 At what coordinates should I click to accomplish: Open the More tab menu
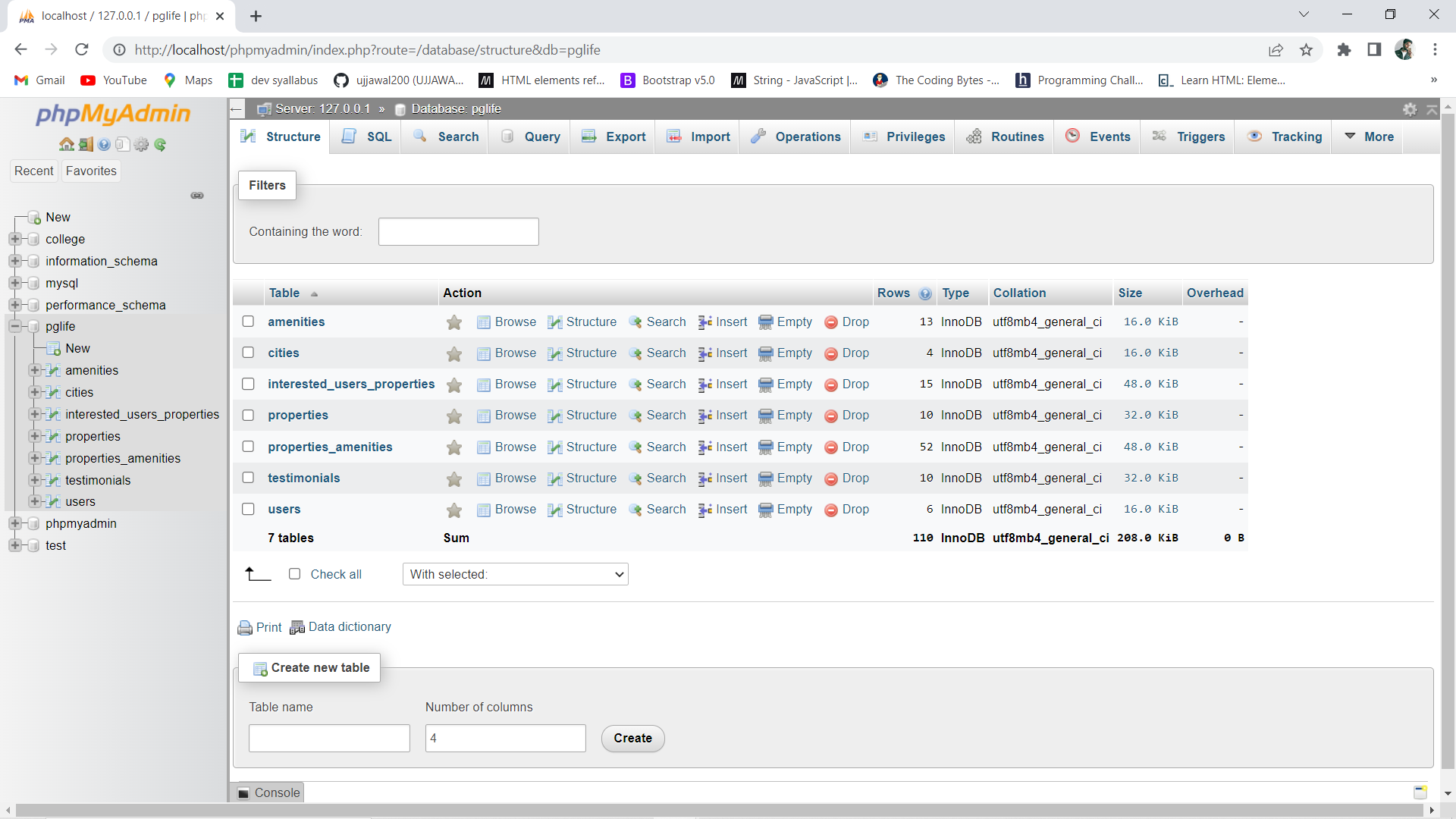(1369, 136)
